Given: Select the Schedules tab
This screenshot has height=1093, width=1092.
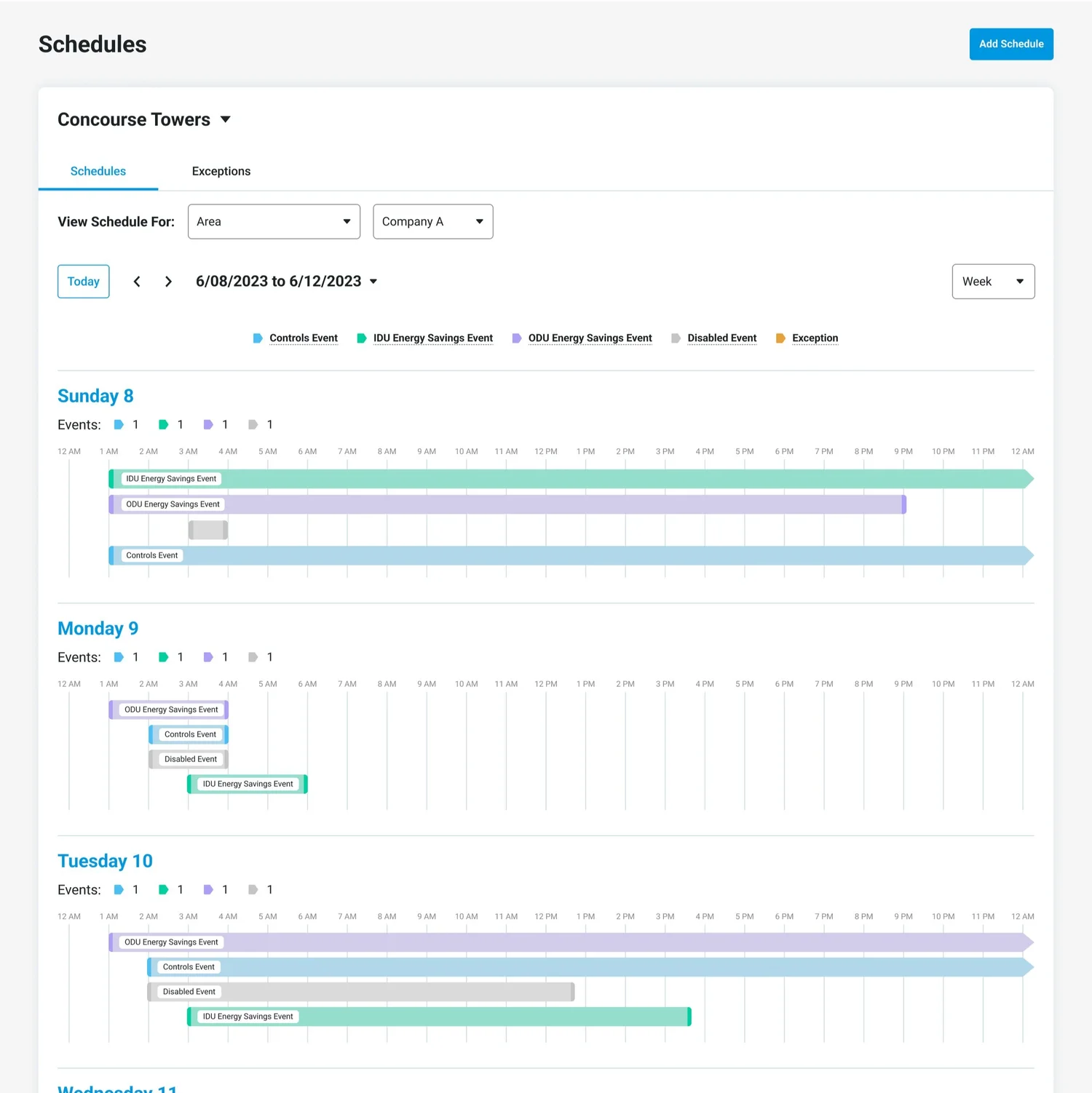Looking at the screenshot, I should 98,171.
